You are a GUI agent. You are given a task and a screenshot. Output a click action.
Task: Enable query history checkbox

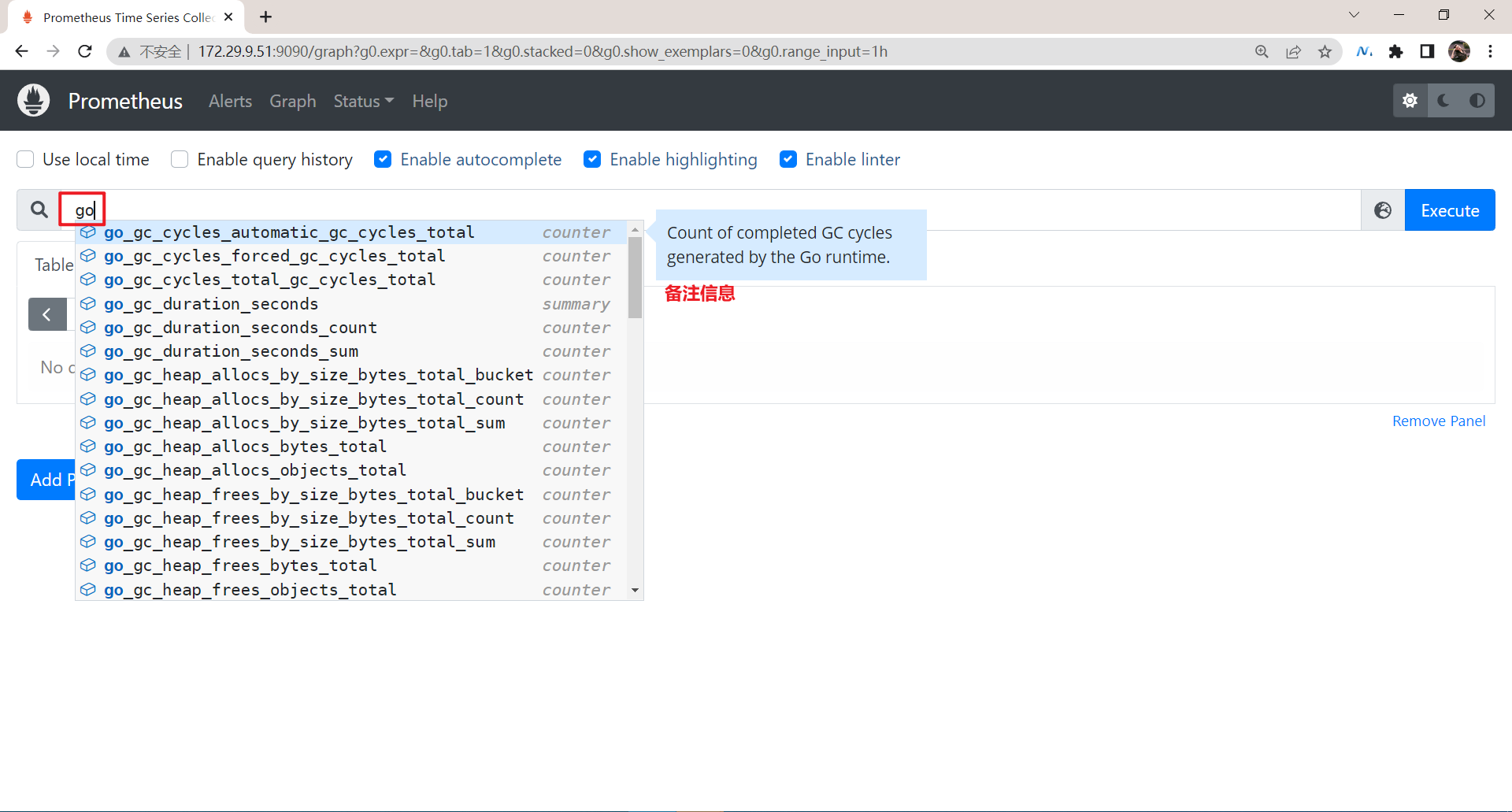(x=180, y=159)
